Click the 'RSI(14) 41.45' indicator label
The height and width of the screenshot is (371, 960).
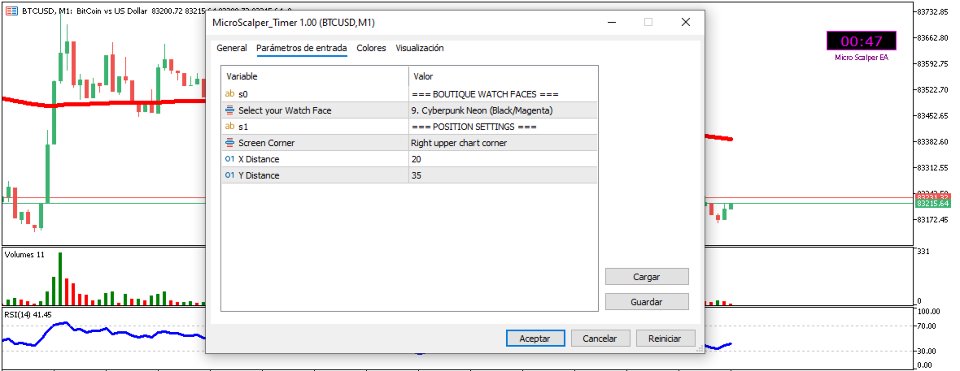tap(28, 315)
